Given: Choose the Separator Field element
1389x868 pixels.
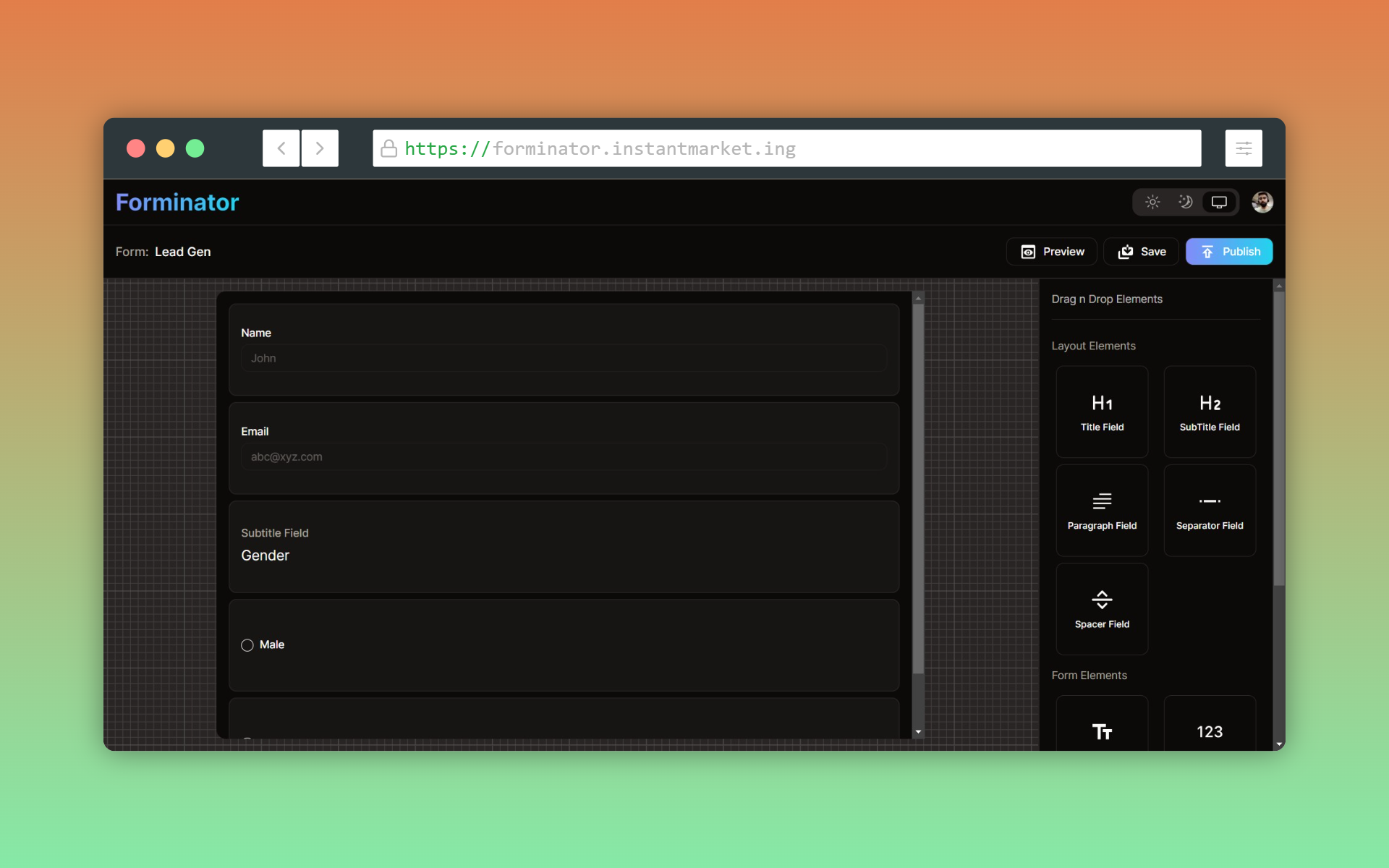Looking at the screenshot, I should point(1209,510).
